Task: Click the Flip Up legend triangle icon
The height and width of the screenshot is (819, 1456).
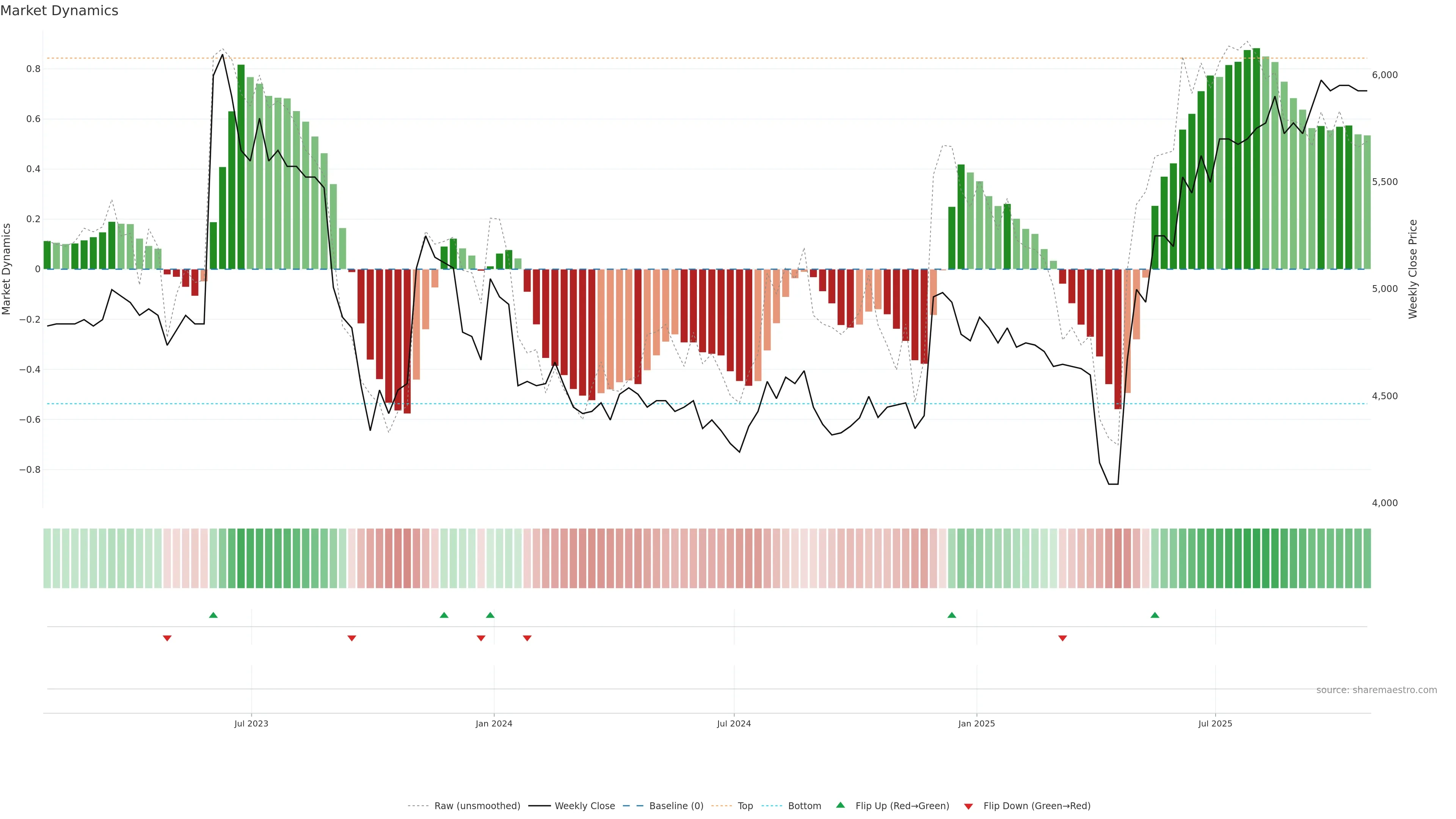Action: [840, 805]
